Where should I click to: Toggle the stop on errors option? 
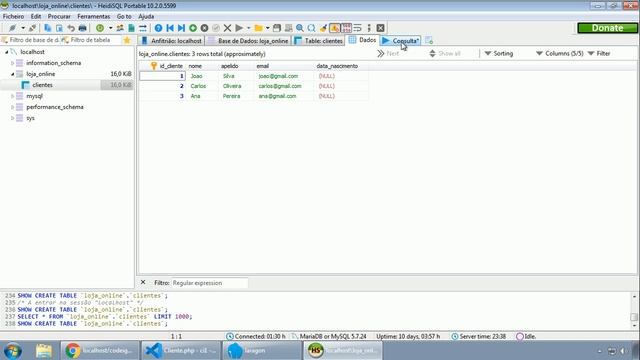pyautogui.click(x=335, y=28)
